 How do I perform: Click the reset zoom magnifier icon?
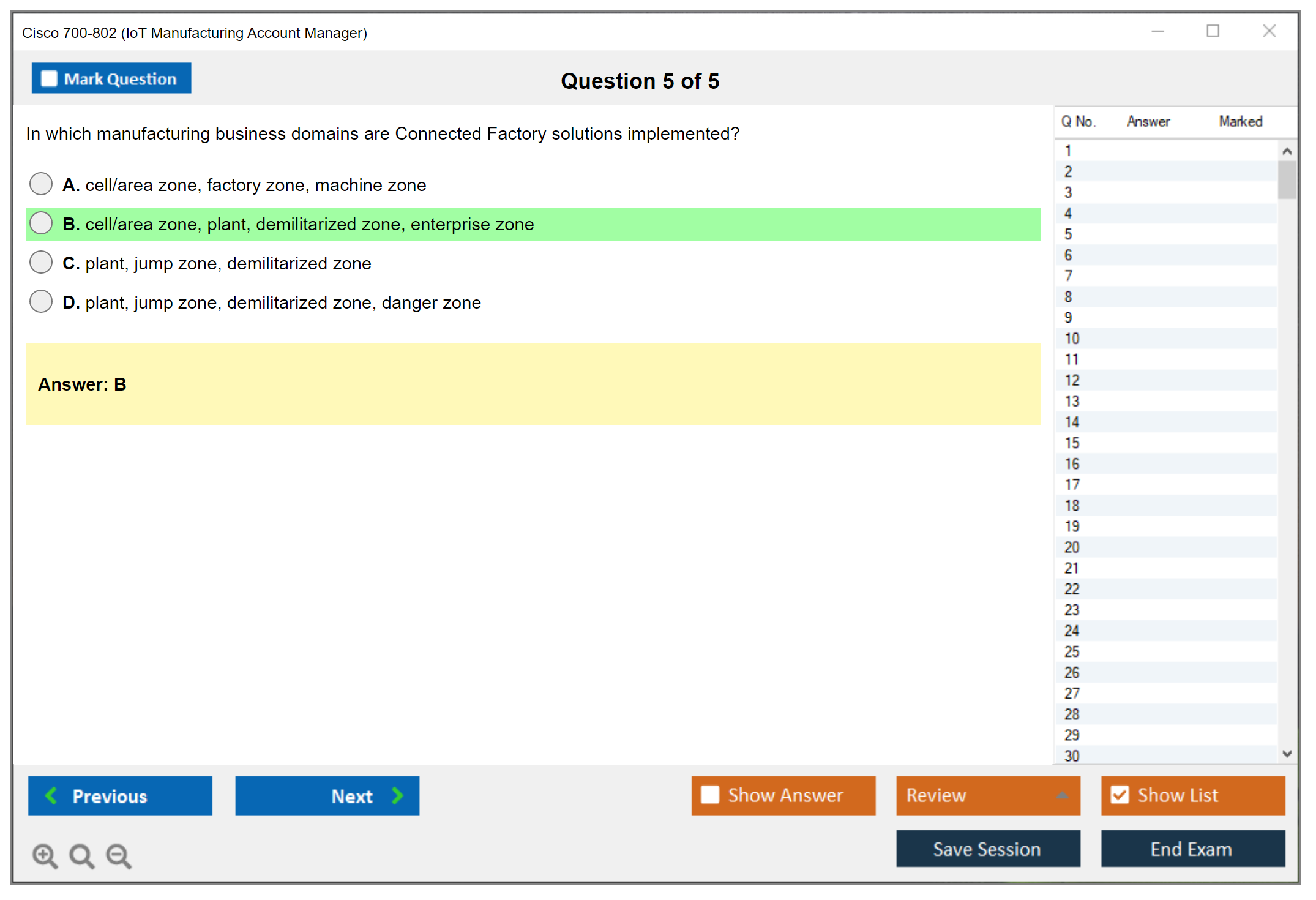(81, 855)
